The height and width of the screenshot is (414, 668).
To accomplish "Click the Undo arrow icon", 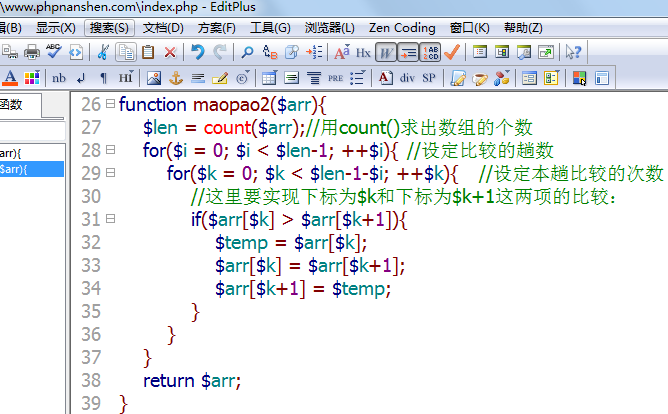I will click(197, 52).
